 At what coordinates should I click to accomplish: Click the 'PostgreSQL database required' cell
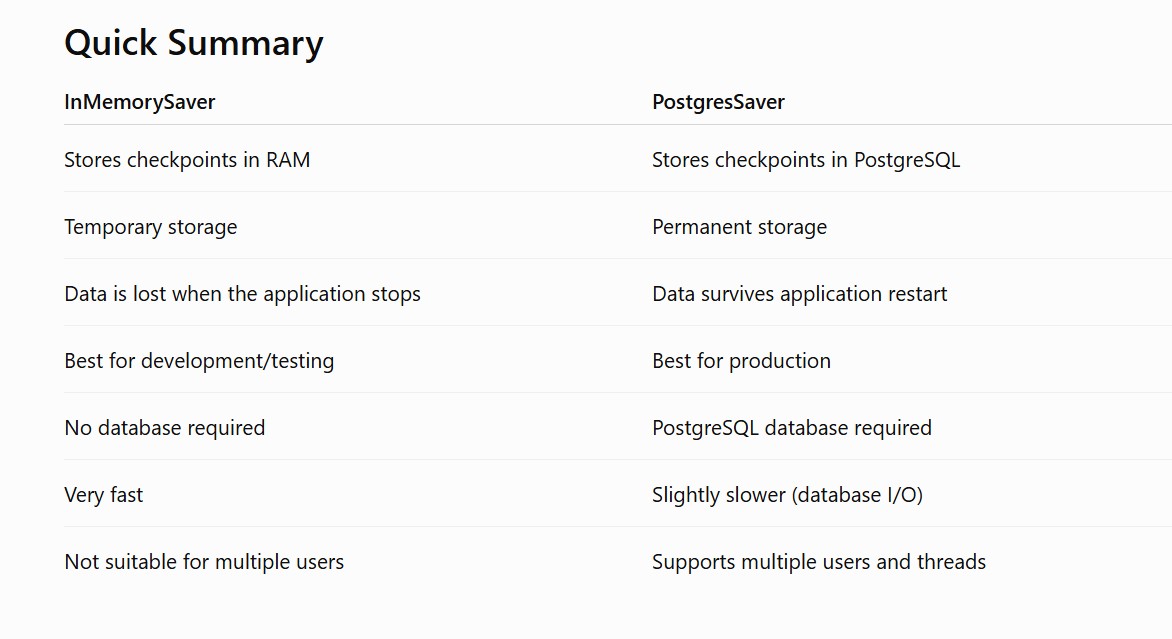pyautogui.click(x=792, y=427)
